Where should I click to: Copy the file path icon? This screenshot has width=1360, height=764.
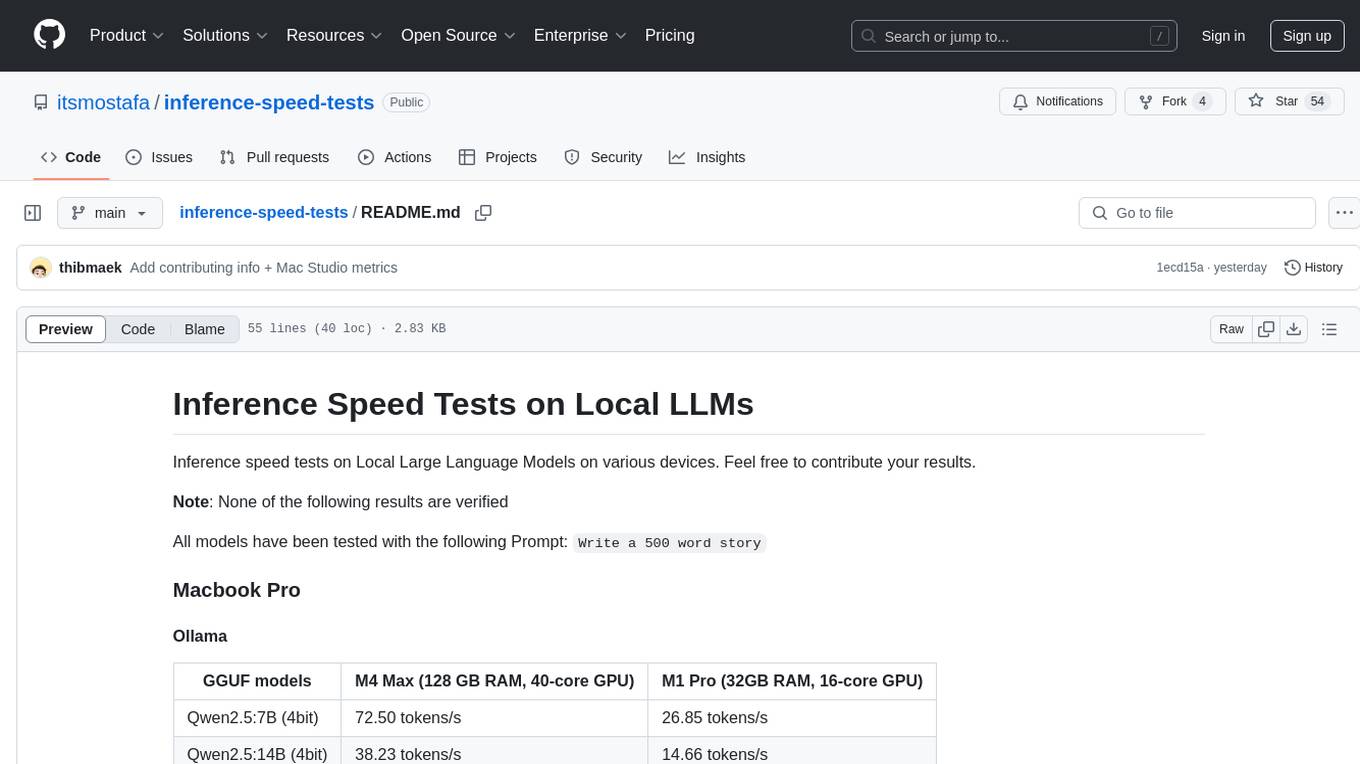click(484, 213)
